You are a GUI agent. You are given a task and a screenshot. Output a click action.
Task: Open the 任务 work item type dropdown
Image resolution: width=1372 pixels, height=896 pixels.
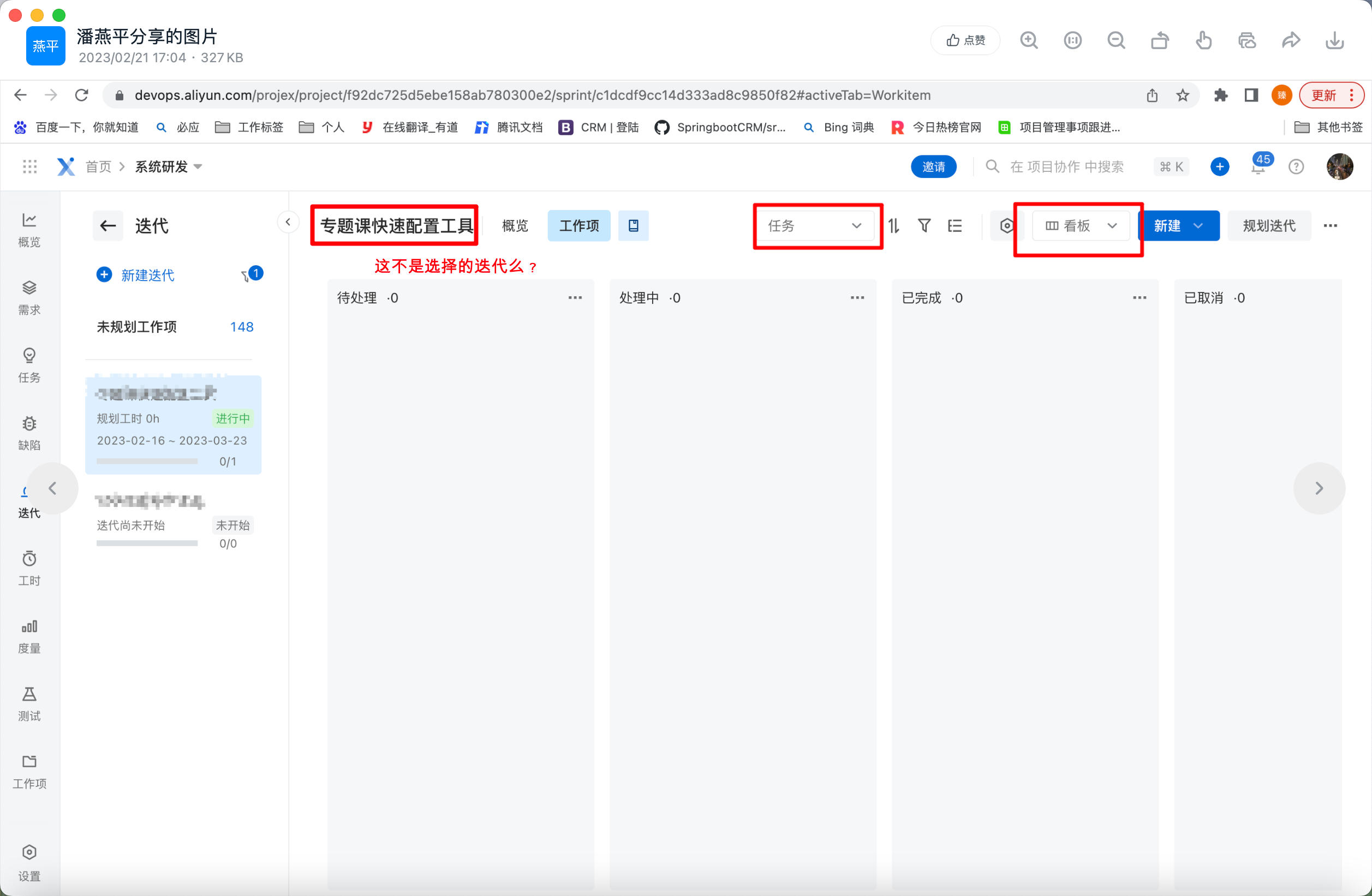pyautogui.click(x=815, y=225)
